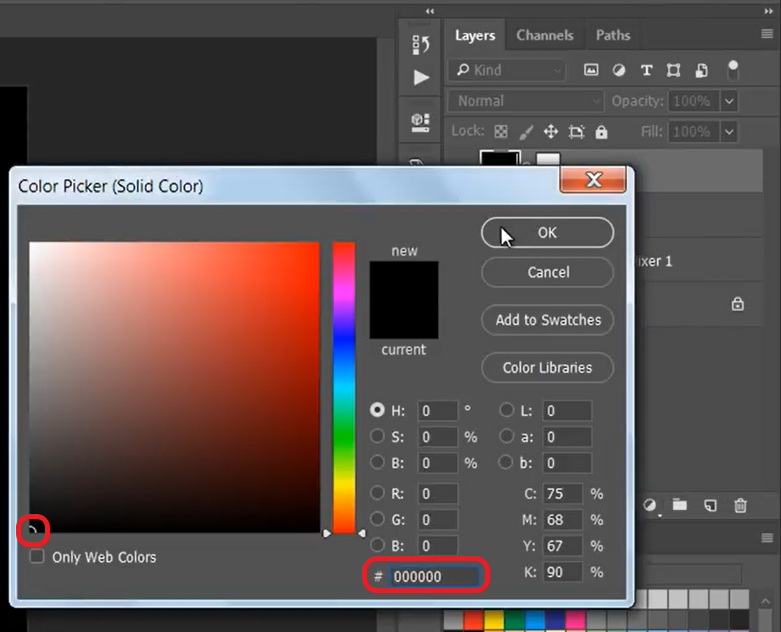
Task: Create a new group folder icon
Action: (x=680, y=505)
